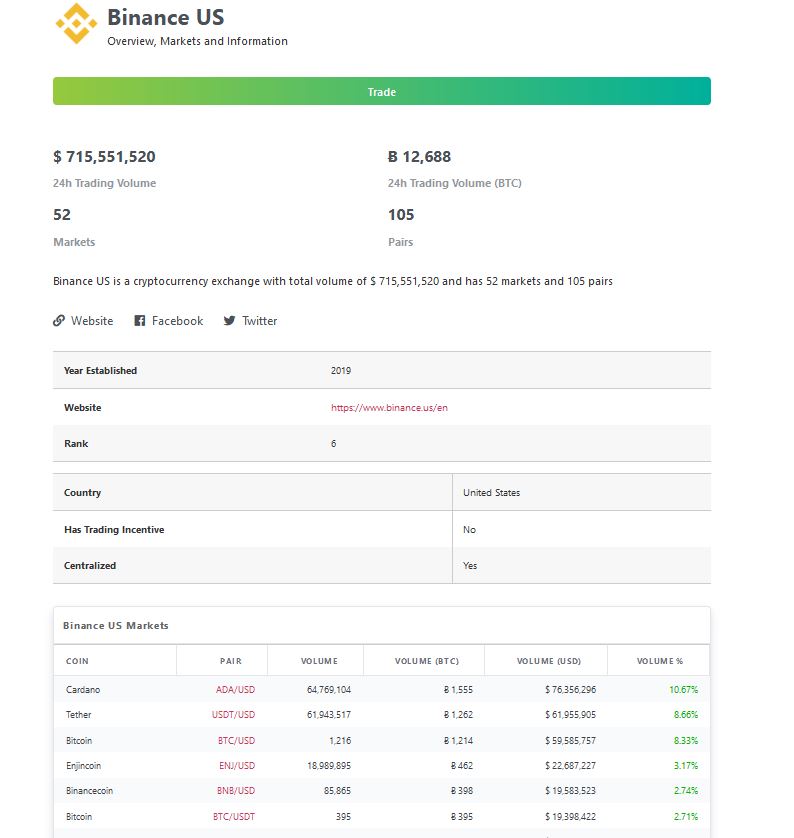Viewport: 794px width, 838px height.
Task: Click the Facebook icon
Action: pos(139,321)
